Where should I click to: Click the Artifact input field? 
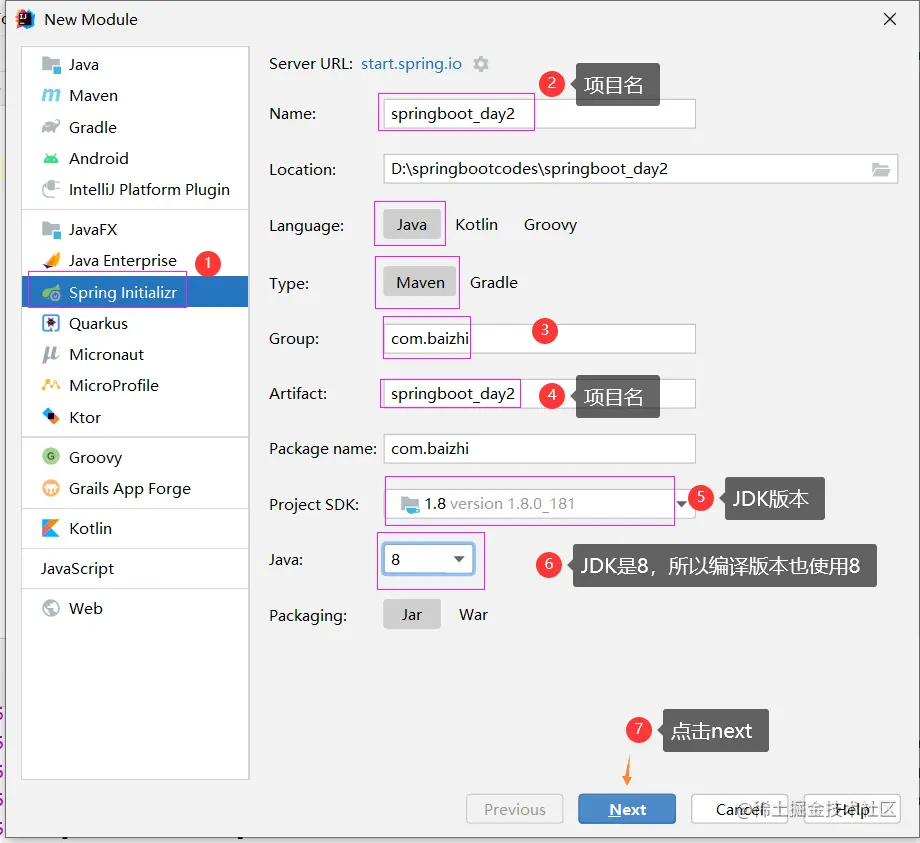pos(540,394)
